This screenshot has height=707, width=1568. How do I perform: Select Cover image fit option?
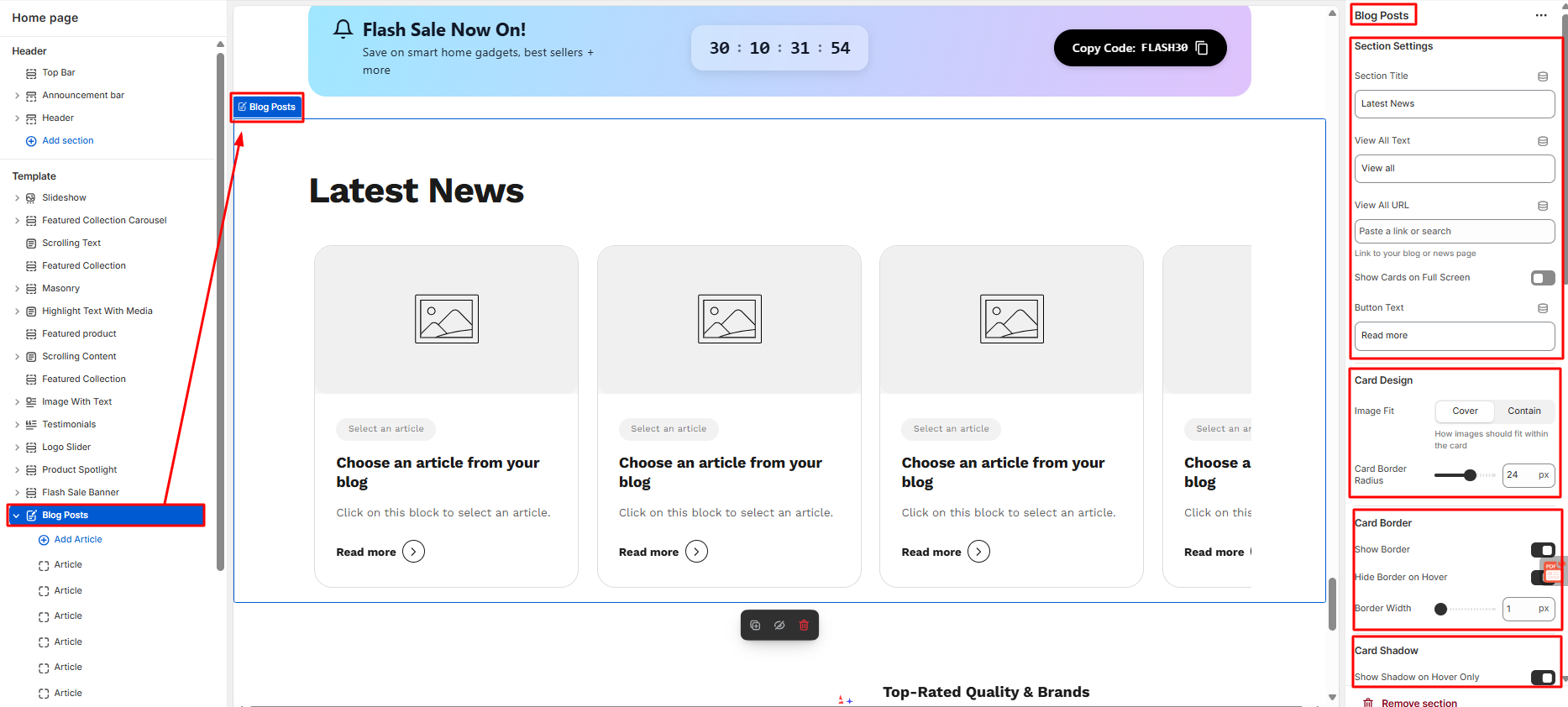coord(1465,411)
